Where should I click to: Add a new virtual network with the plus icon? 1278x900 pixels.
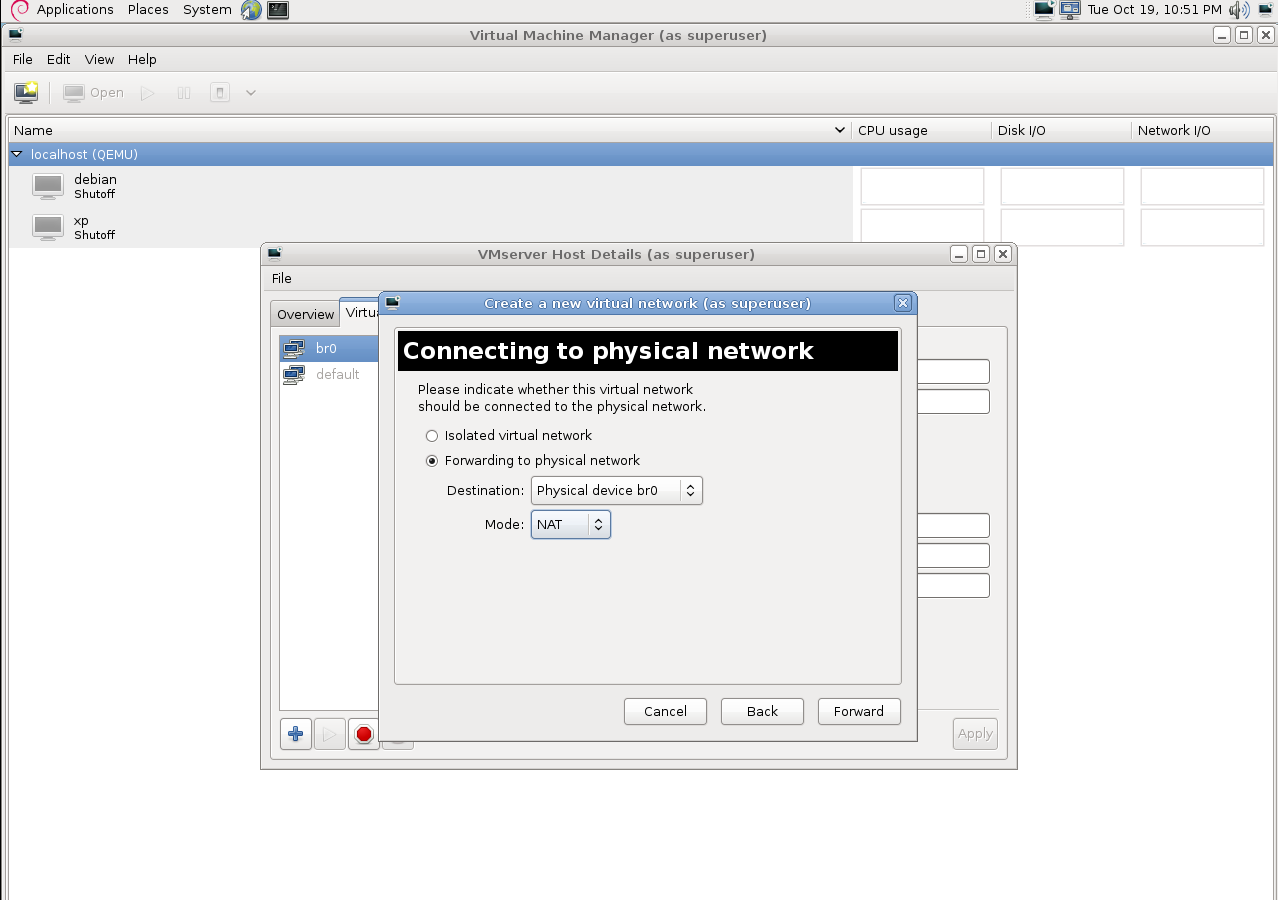[x=296, y=734]
